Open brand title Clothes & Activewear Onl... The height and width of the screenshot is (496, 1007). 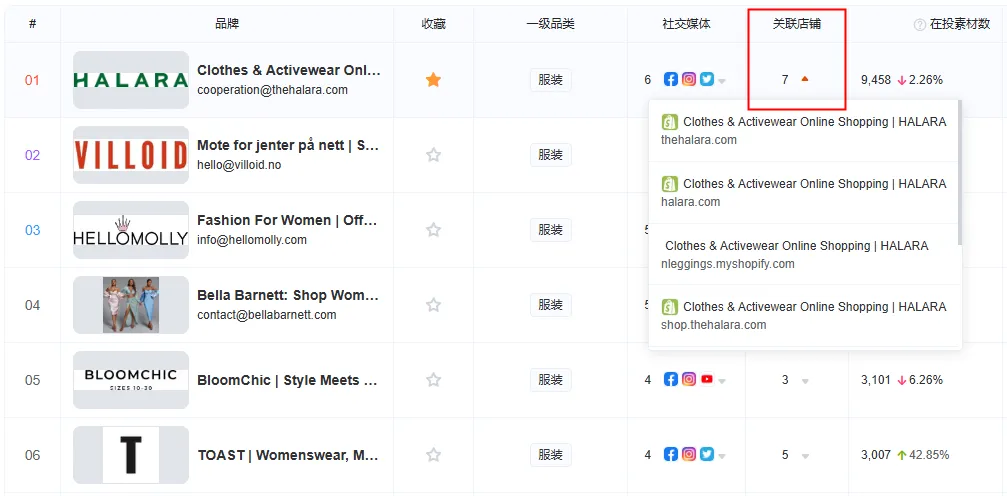pyautogui.click(x=289, y=70)
